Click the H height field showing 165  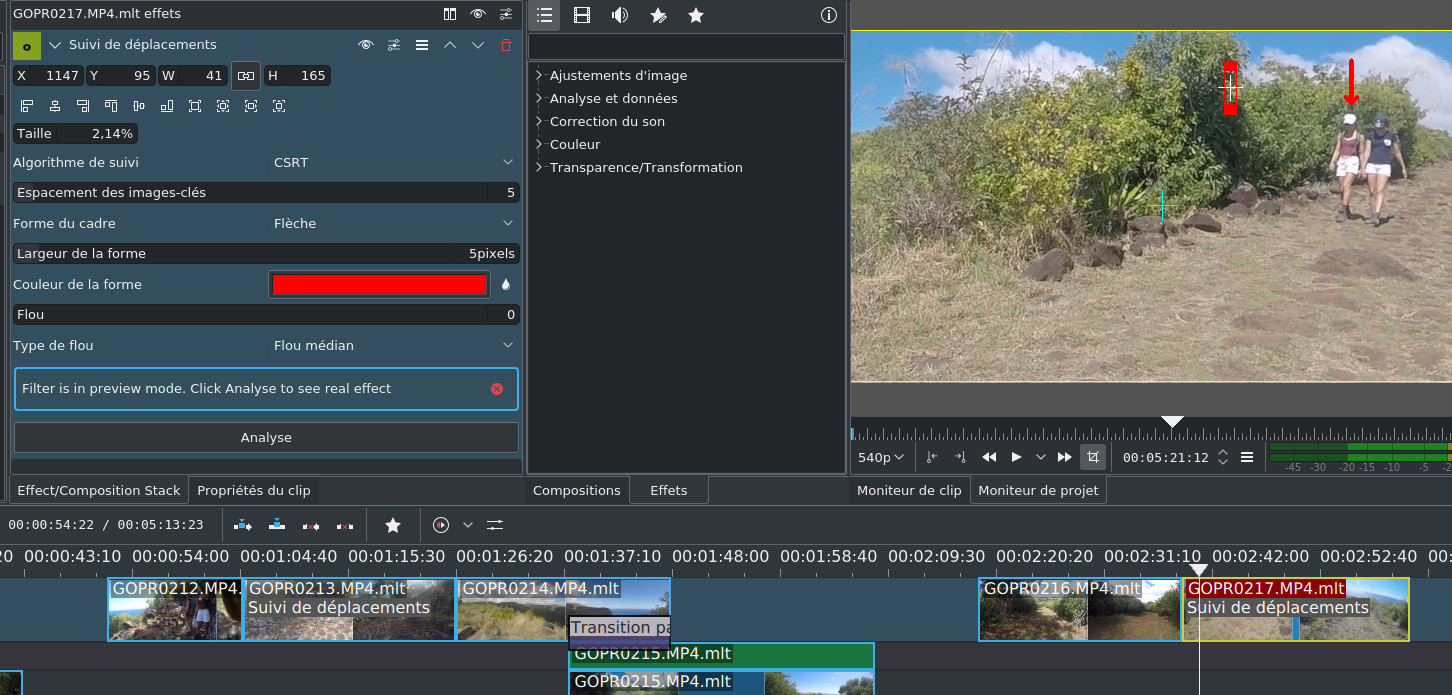click(x=296, y=76)
